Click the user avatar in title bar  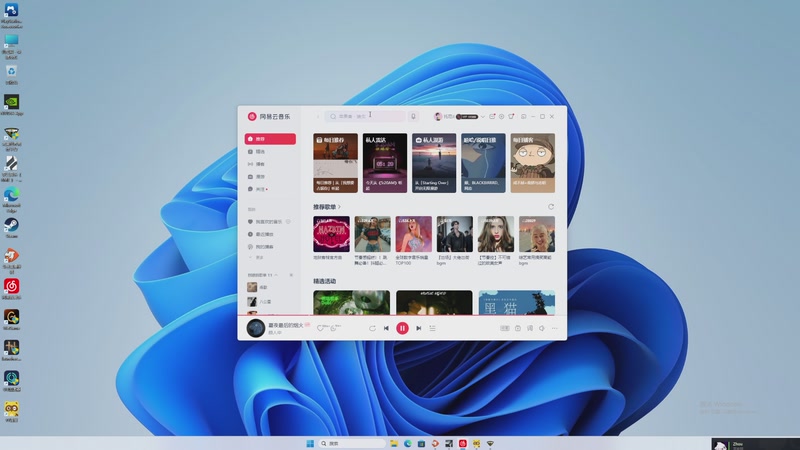coord(437,116)
